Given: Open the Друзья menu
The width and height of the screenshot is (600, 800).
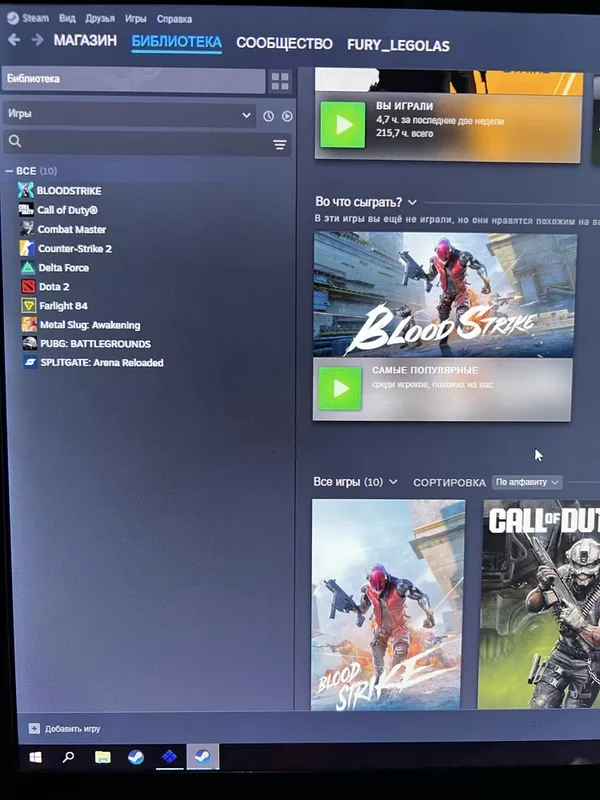Looking at the screenshot, I should click(99, 18).
